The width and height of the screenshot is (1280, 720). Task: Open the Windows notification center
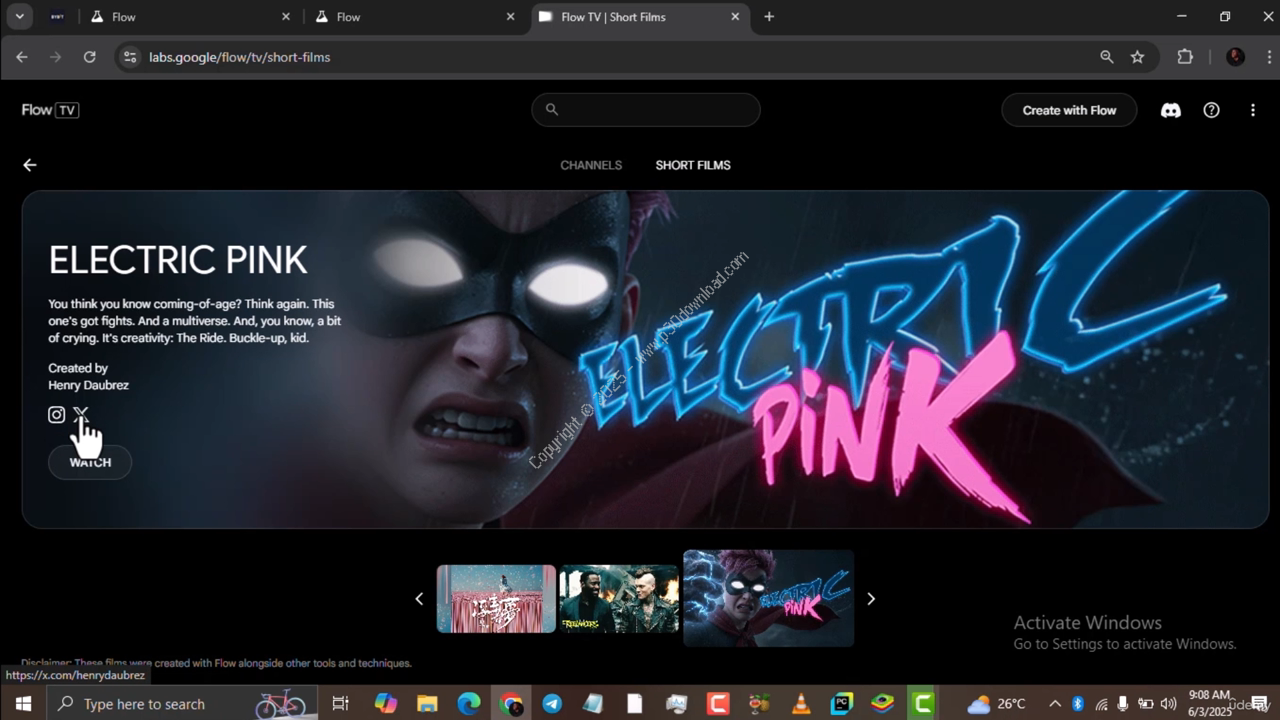pos(1259,704)
